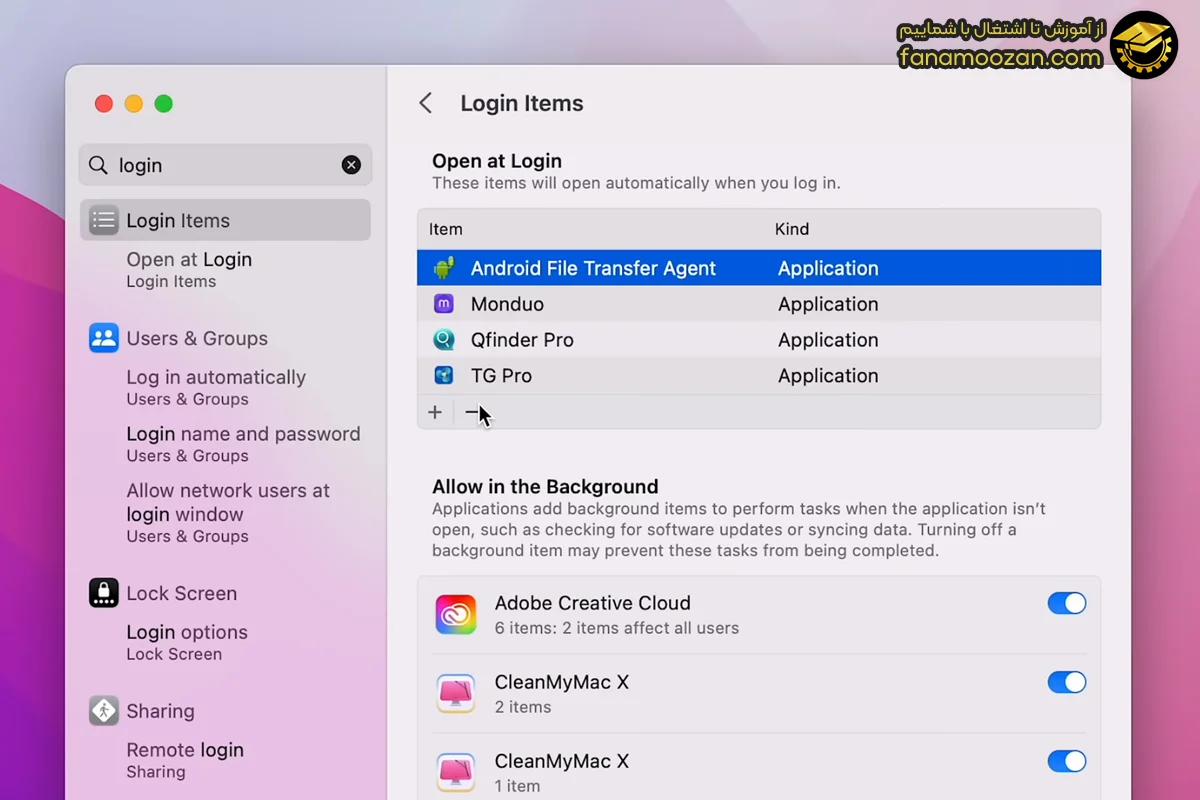
Task: Select the Android File Transfer Agent row
Action: 759,268
